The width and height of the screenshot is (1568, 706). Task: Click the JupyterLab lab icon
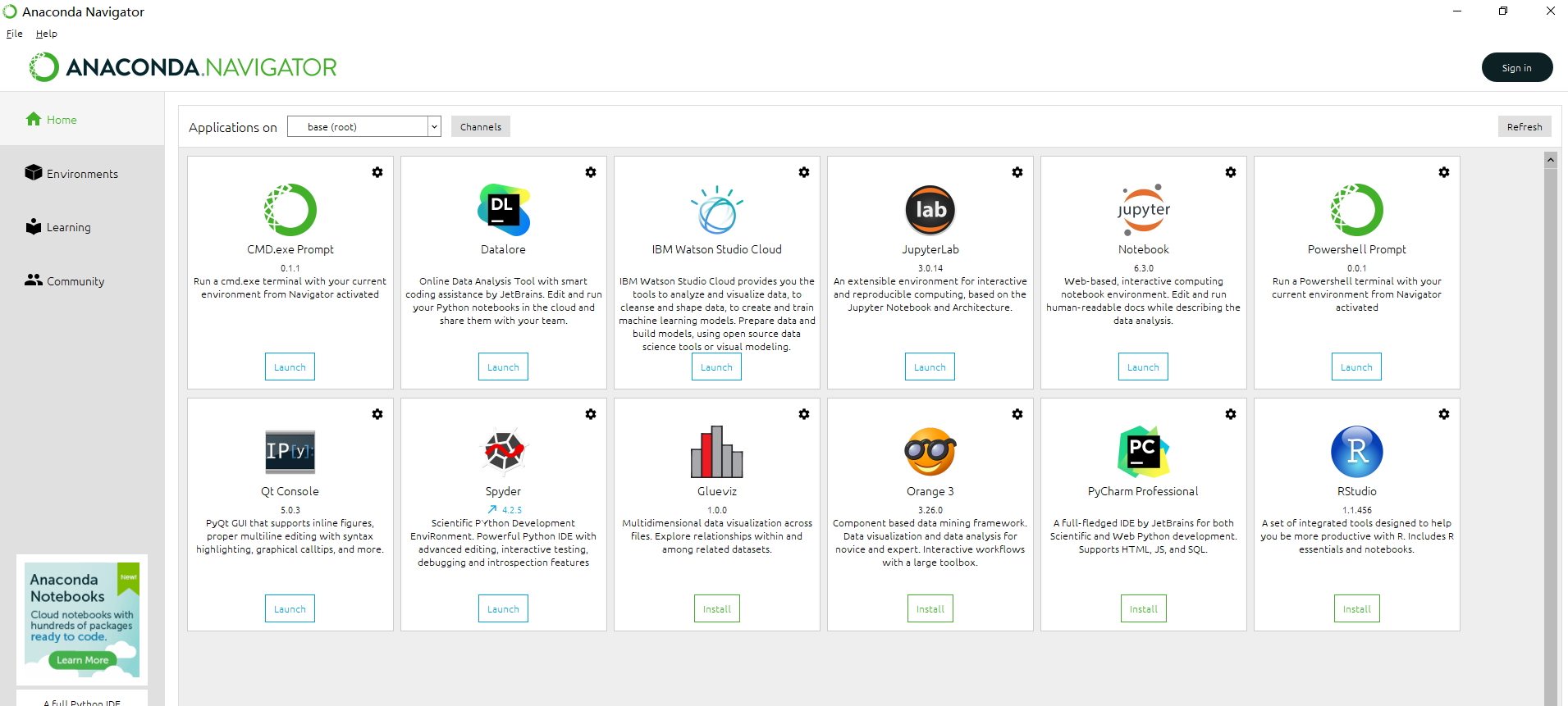click(x=930, y=210)
